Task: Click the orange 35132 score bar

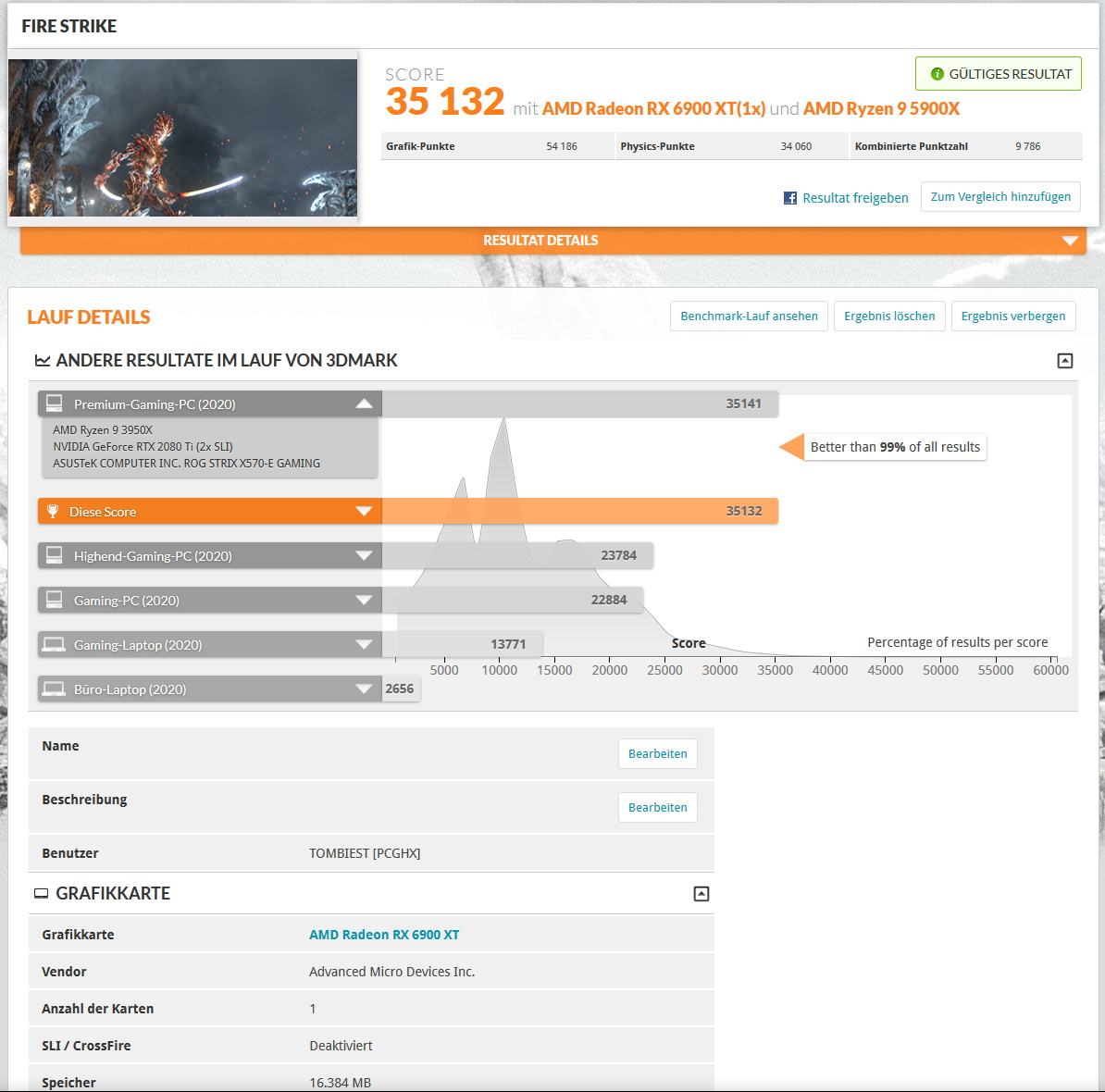Action: [580, 511]
